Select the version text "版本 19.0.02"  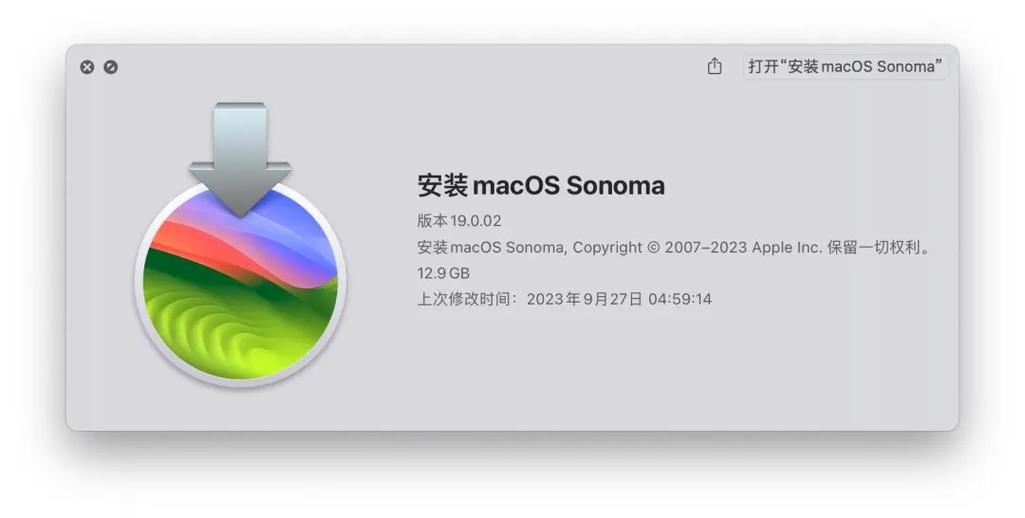[x=459, y=220]
